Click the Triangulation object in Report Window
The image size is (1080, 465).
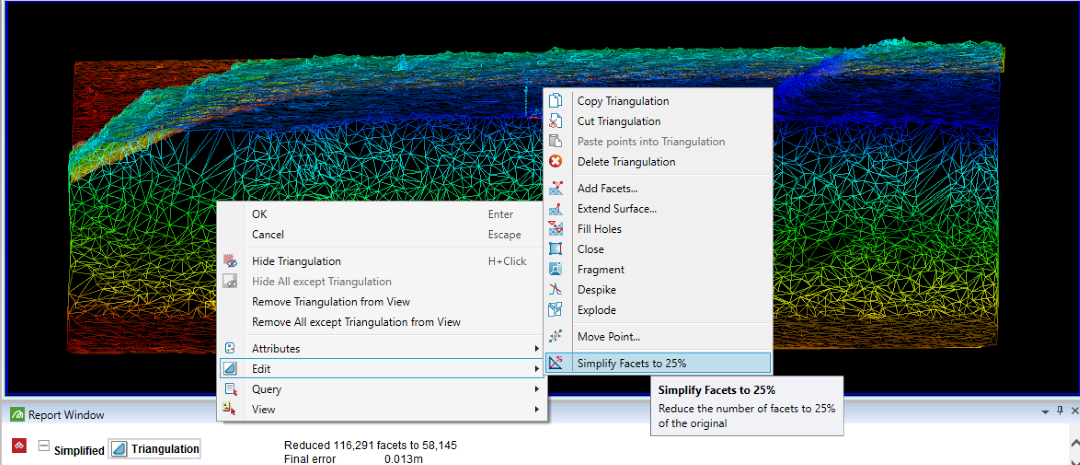pyautogui.click(x=155, y=450)
